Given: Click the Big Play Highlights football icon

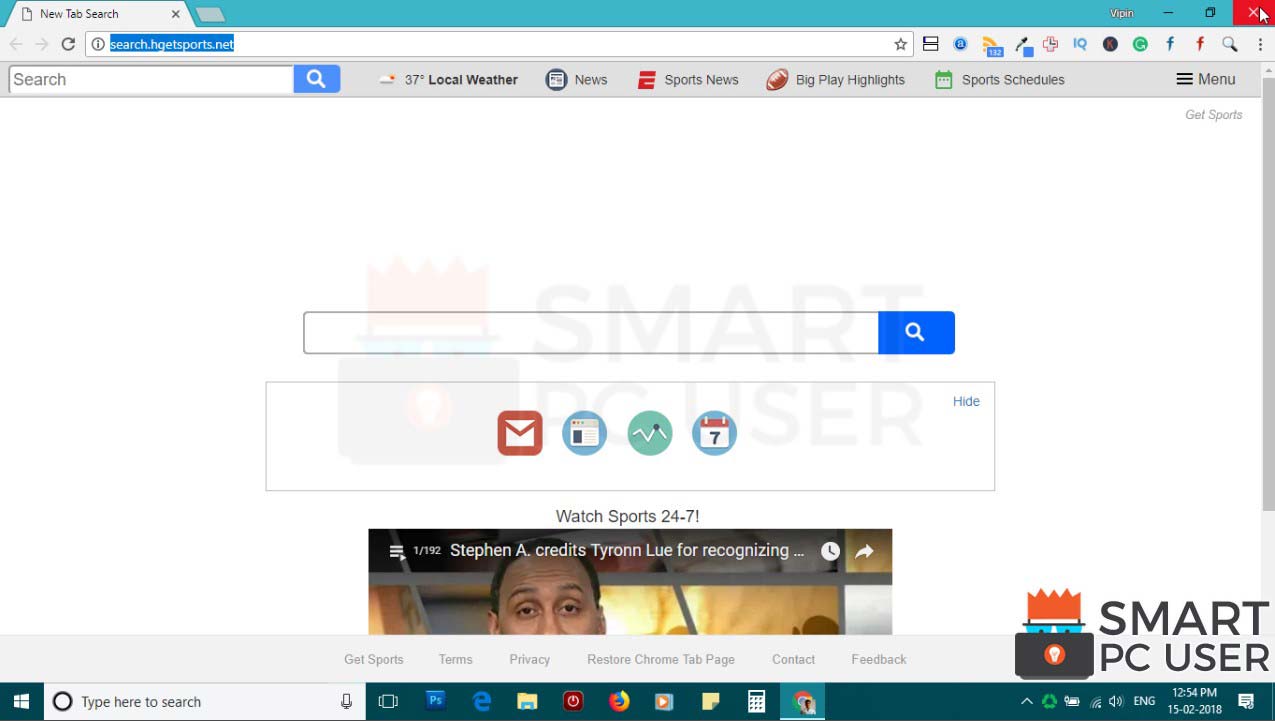Looking at the screenshot, I should 776,79.
